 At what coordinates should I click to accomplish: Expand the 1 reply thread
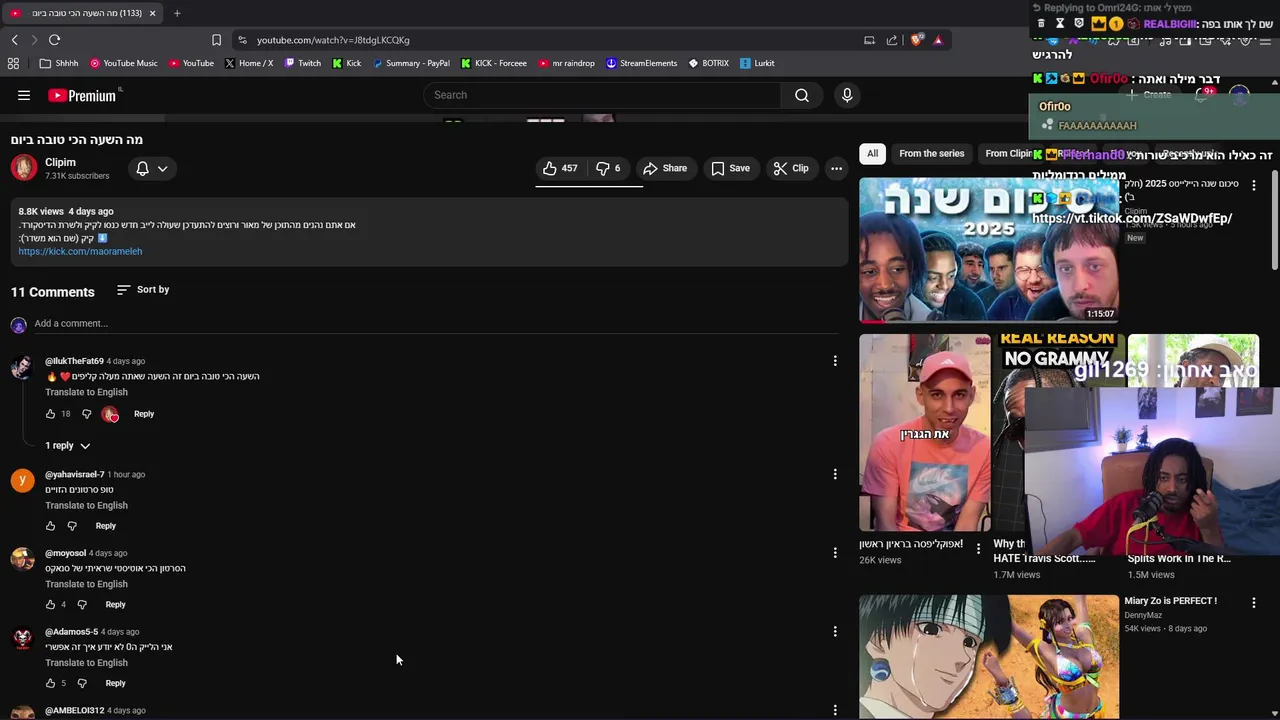pos(67,445)
